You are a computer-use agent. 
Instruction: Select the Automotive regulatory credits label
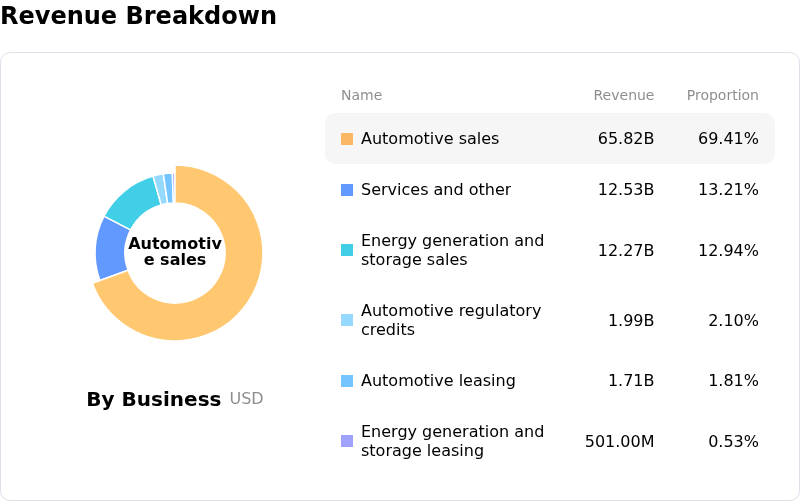point(450,320)
